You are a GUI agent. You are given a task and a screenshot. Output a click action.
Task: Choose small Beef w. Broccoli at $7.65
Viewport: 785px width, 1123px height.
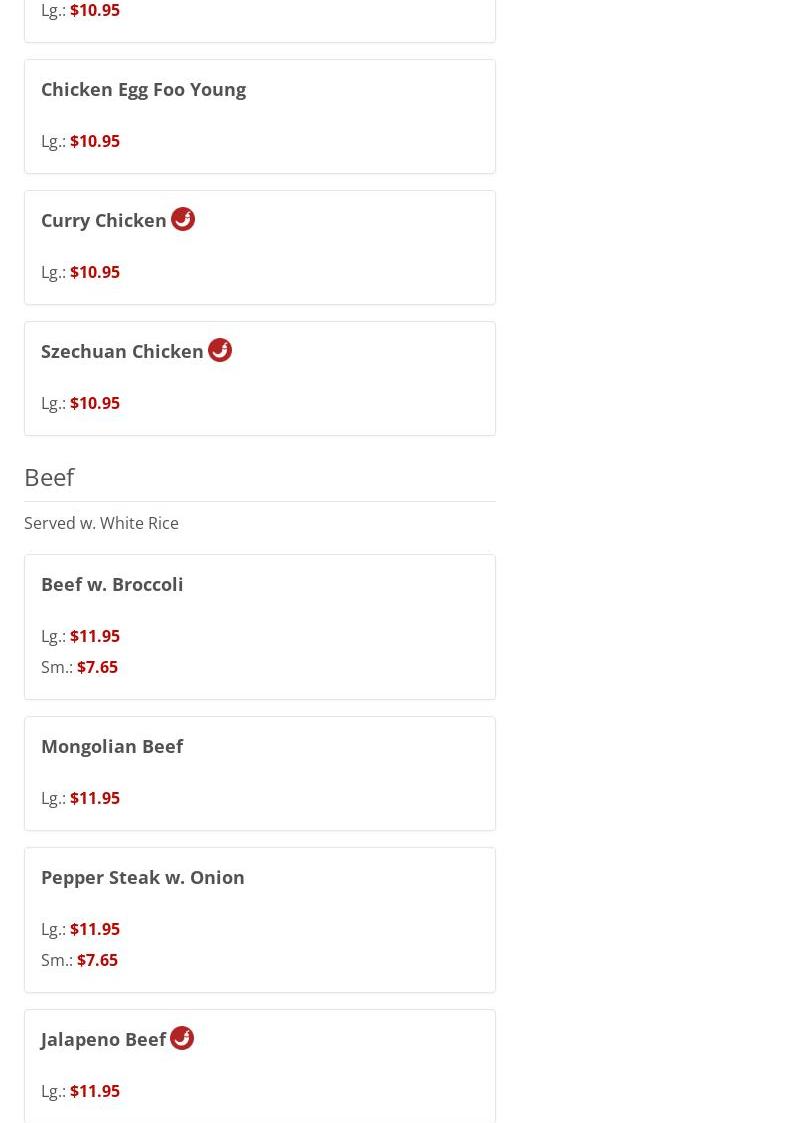[x=96, y=667]
